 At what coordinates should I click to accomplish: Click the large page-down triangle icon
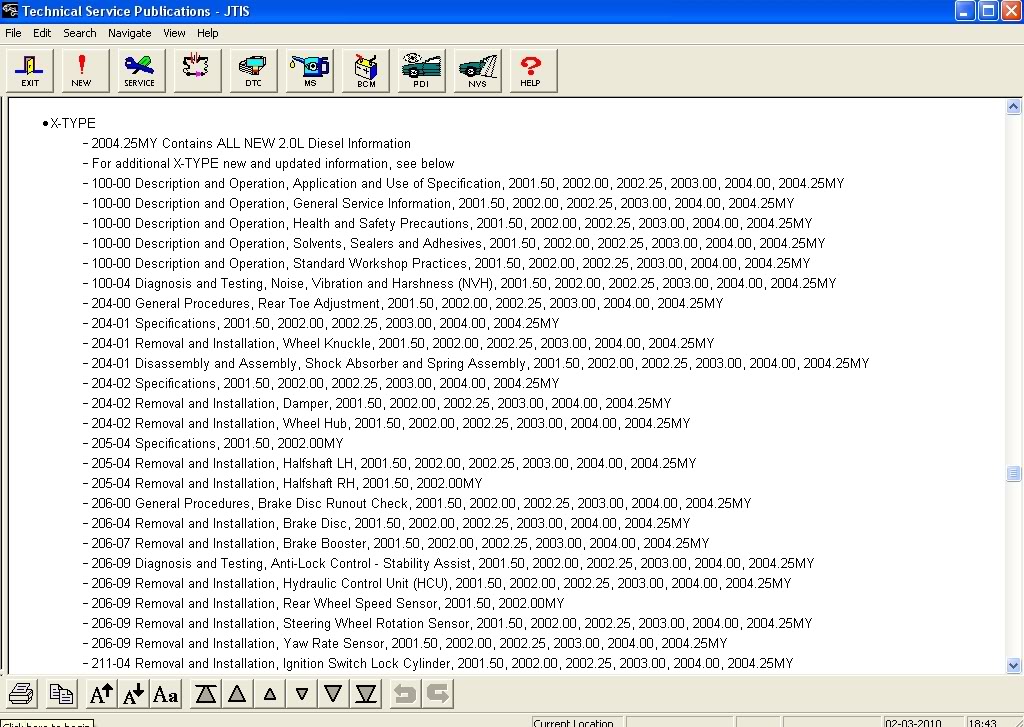coord(333,694)
